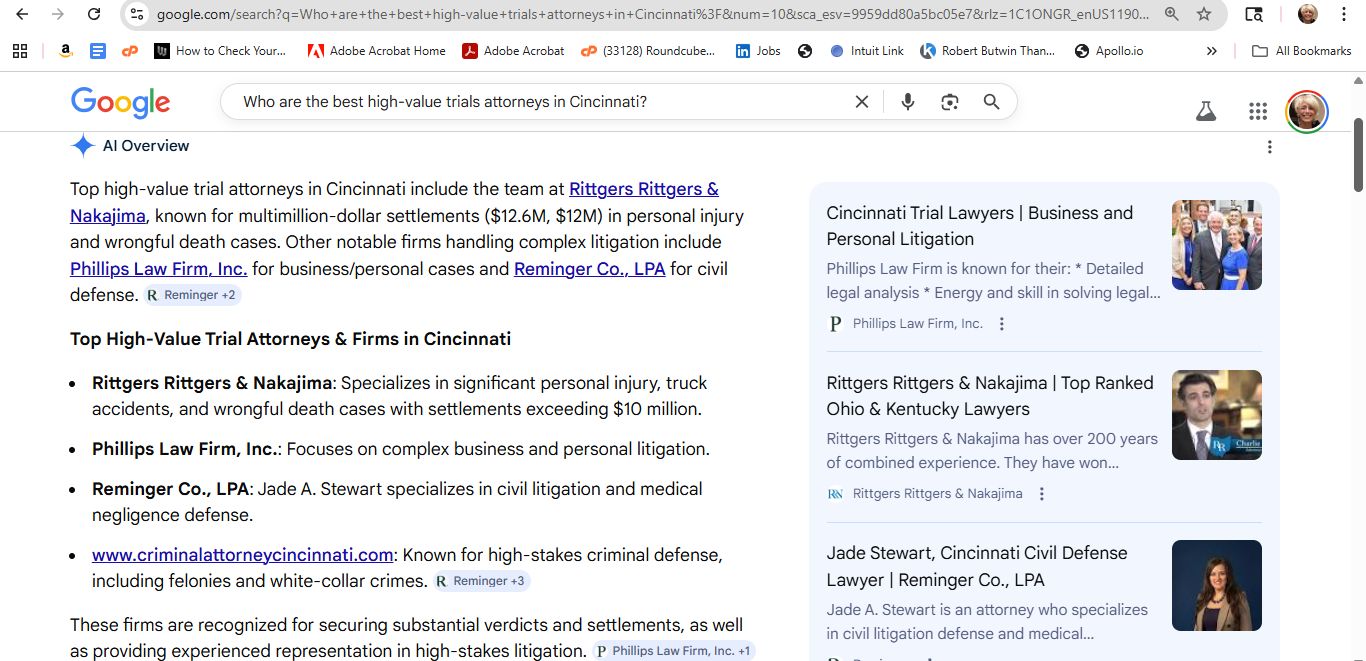Reload the page
The height and width of the screenshot is (661, 1366).
coord(94,14)
